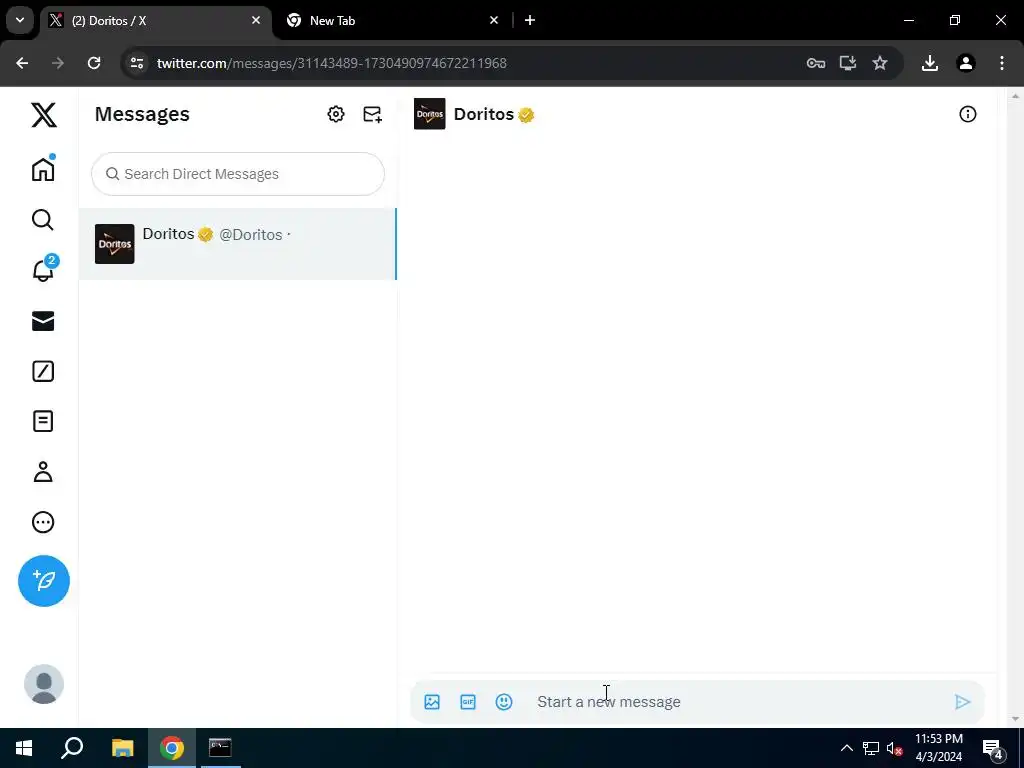Open the taskbar clock and date
This screenshot has width=1024, height=768.
938,748
